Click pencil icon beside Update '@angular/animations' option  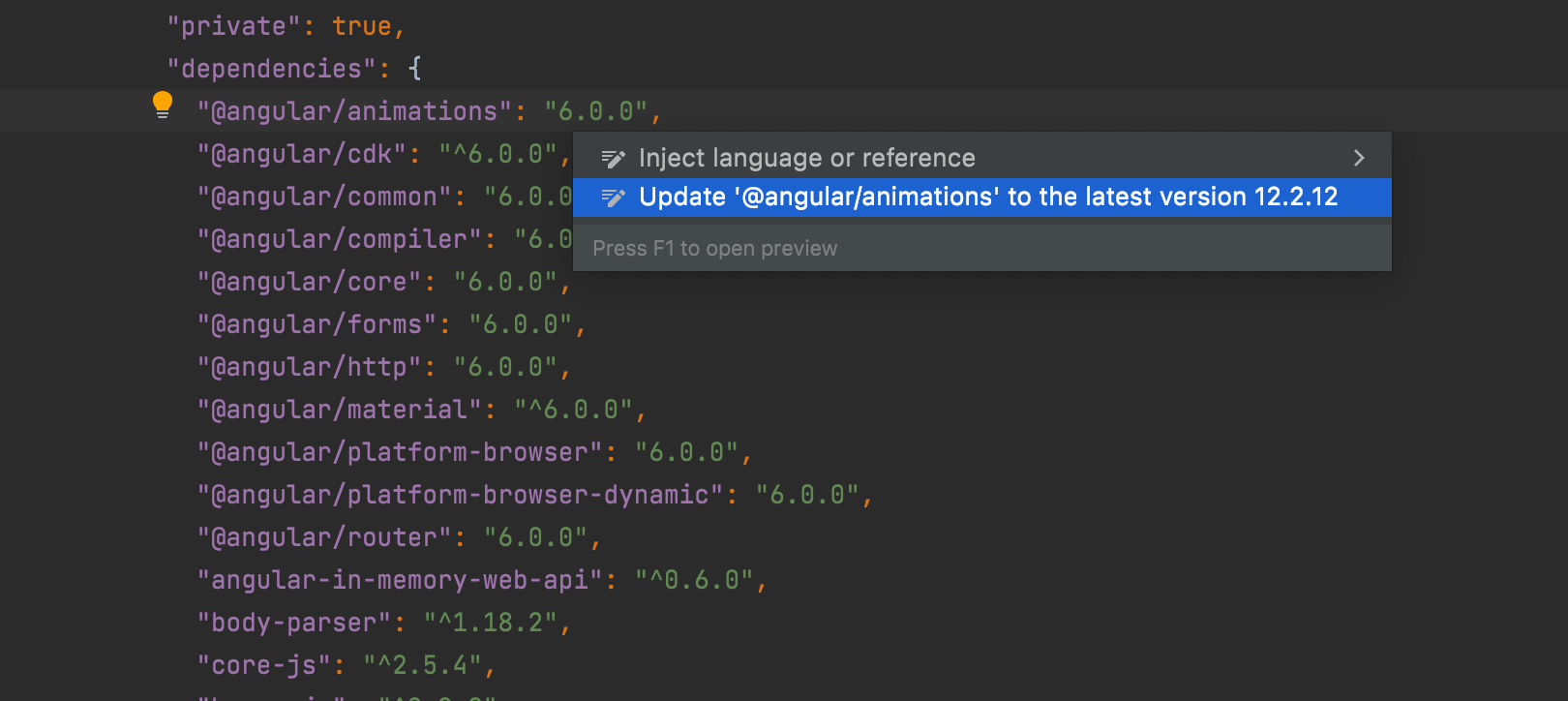click(x=613, y=198)
